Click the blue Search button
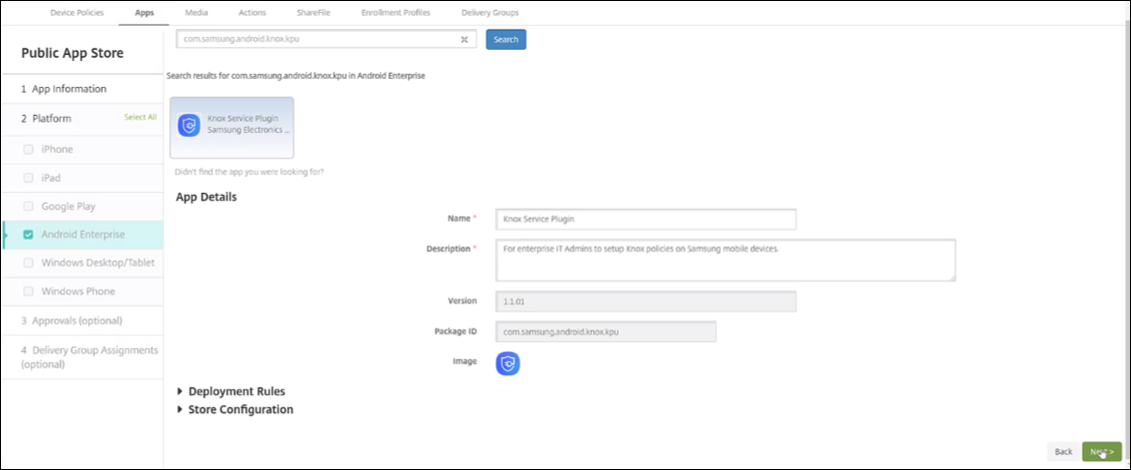 click(506, 40)
